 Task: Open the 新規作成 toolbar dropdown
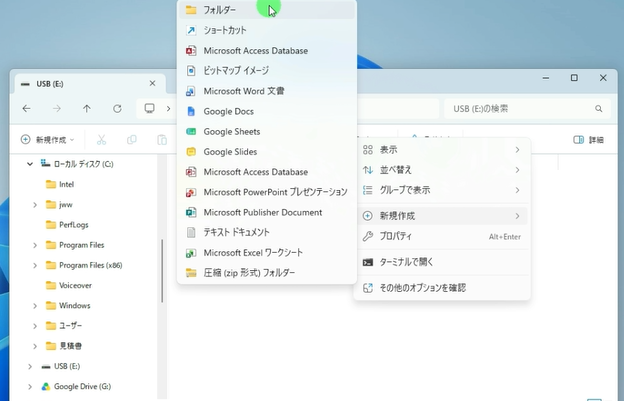47,140
